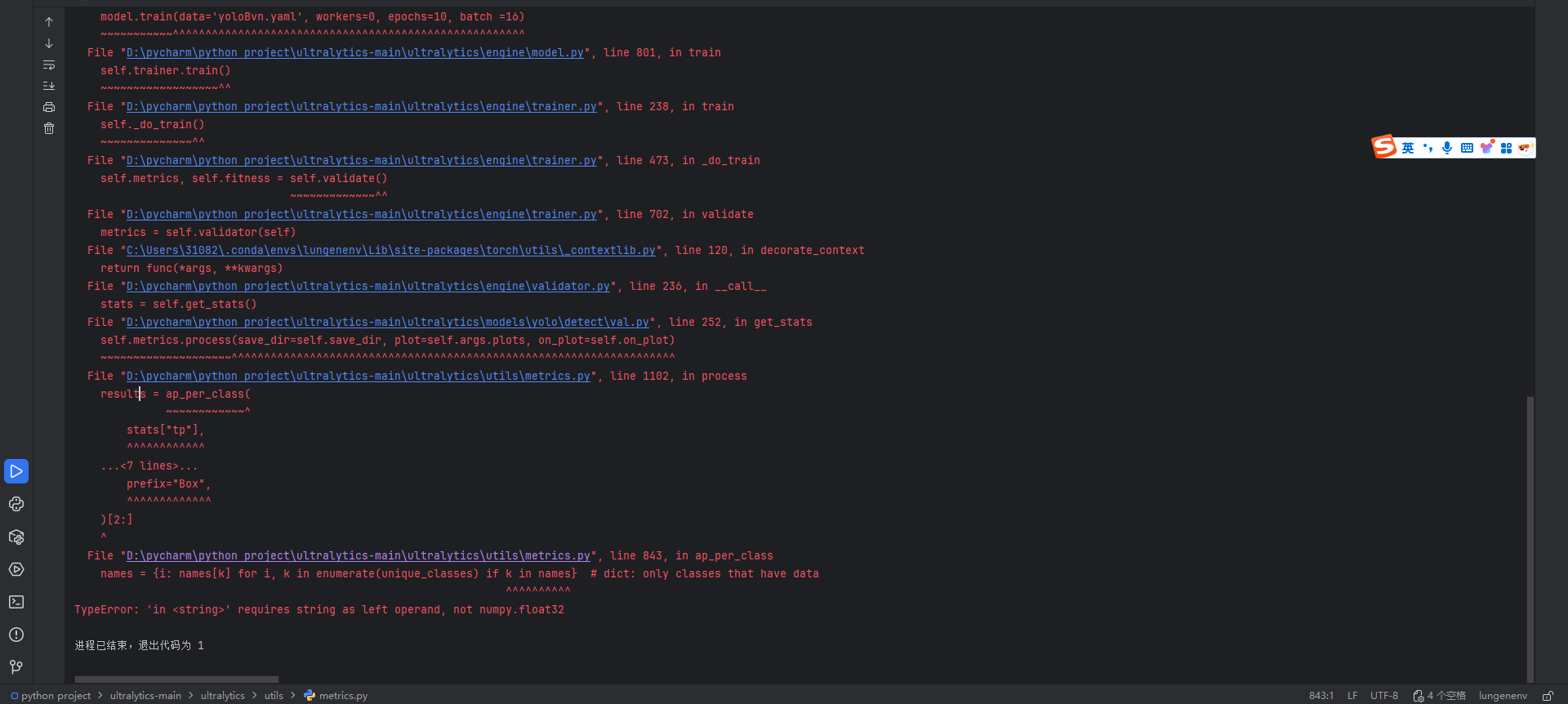Click the 'results = ap_per_class(' line
The height and width of the screenshot is (704, 1568).
click(176, 394)
